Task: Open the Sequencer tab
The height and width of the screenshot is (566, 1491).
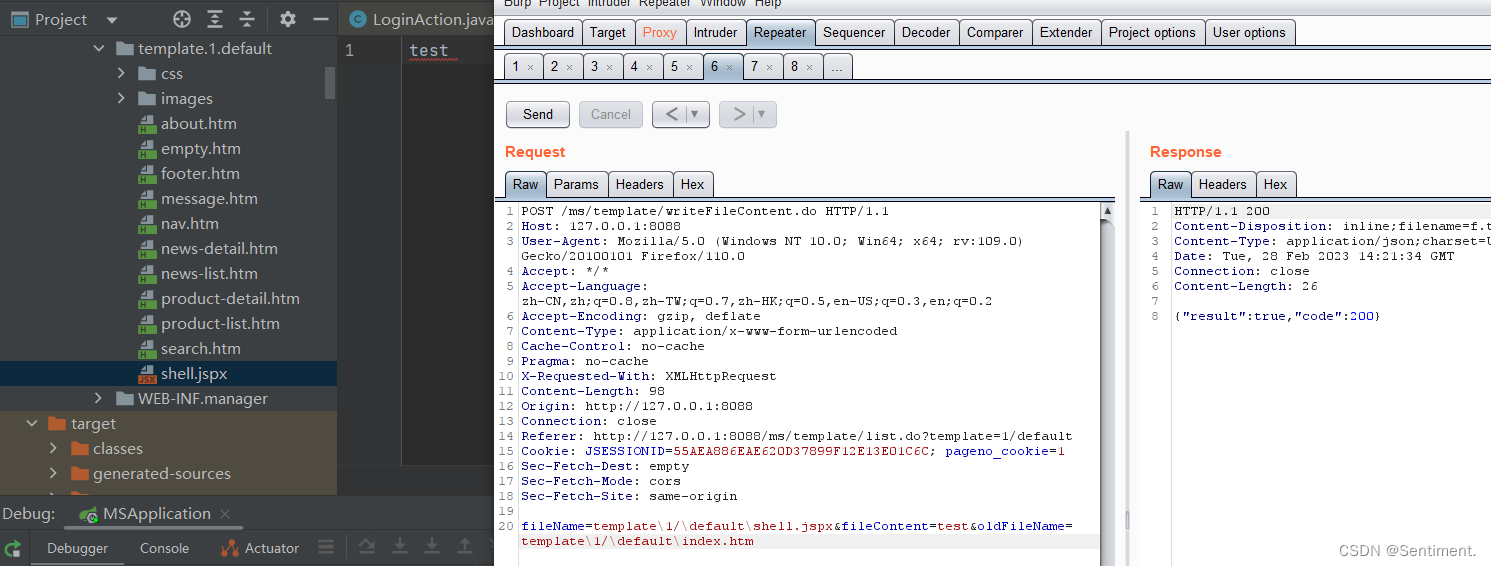Action: (854, 32)
